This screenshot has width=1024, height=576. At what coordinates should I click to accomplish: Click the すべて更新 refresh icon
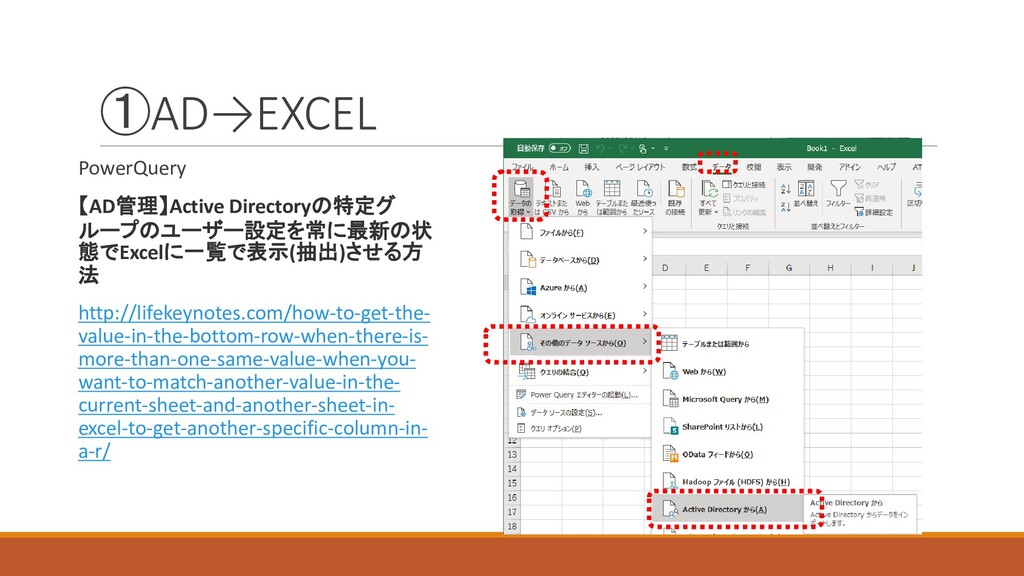pos(708,189)
